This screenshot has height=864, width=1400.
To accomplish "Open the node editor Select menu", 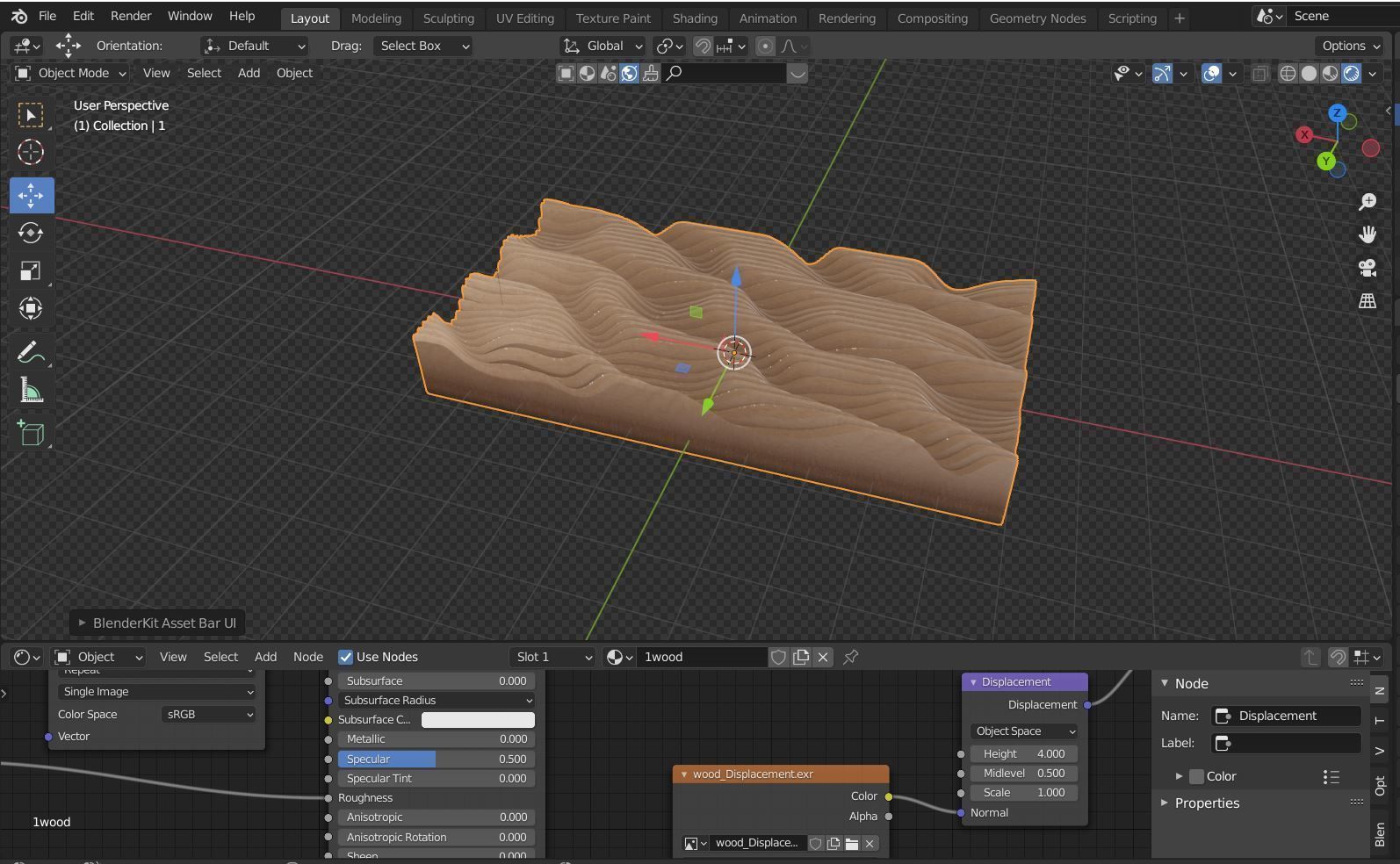I will (220, 657).
